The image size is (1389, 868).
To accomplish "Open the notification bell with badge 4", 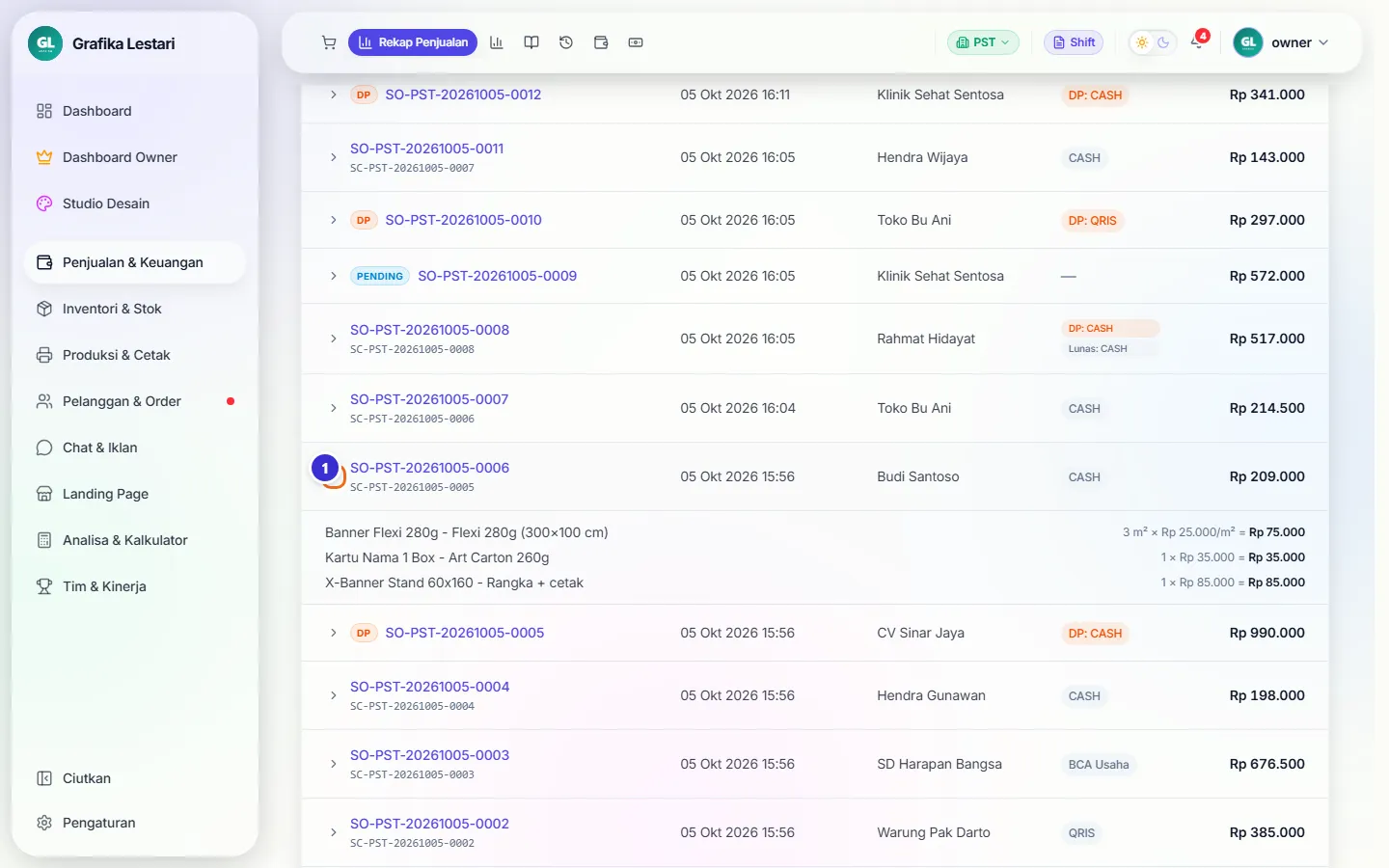I will [1197, 42].
